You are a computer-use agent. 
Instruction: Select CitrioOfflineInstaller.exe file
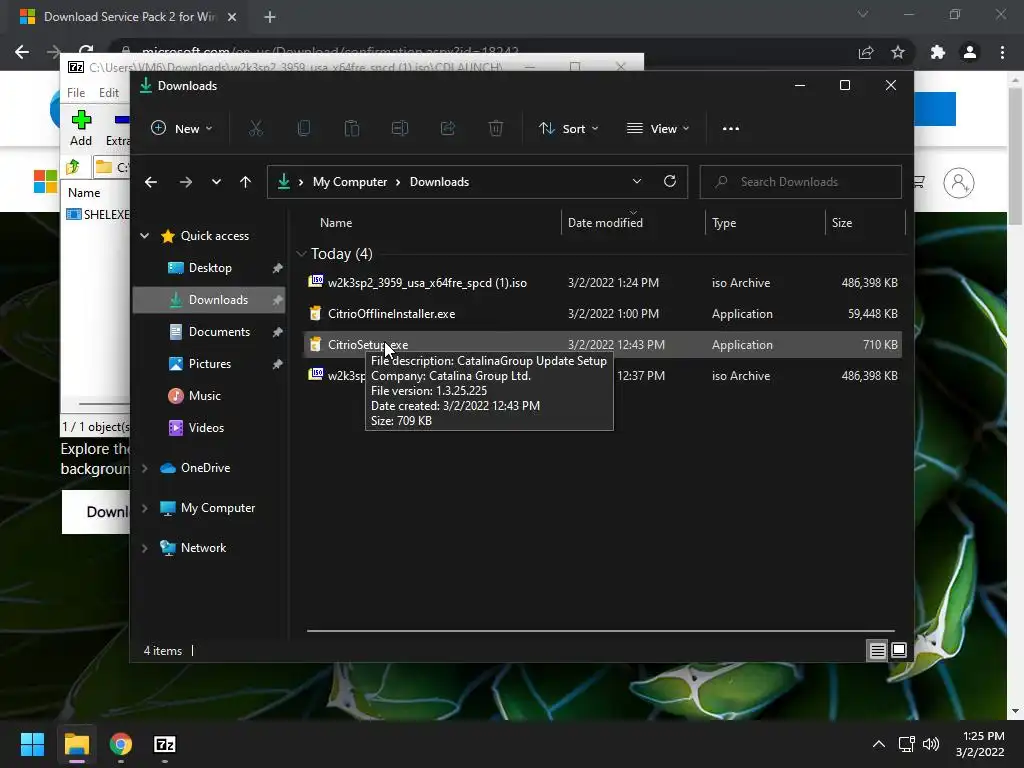click(x=603, y=313)
